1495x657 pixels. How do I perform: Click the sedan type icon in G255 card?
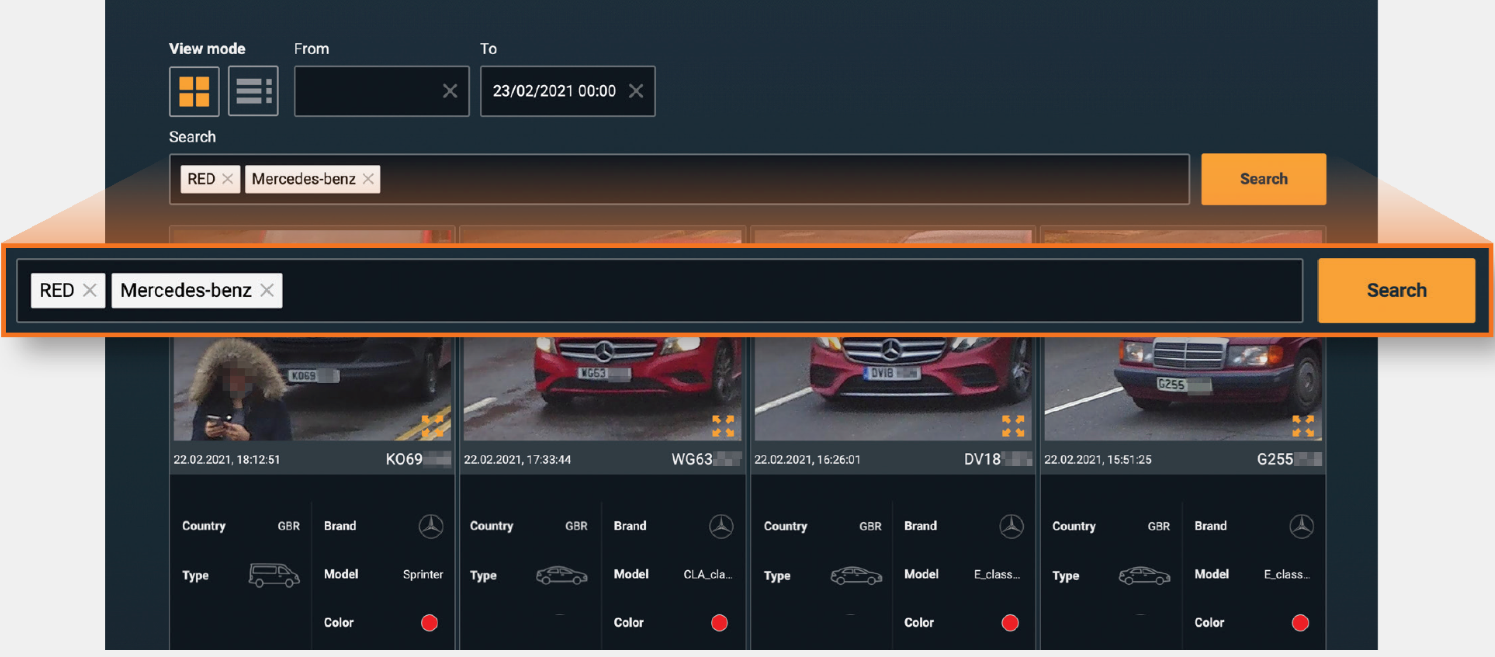[x=1144, y=576]
